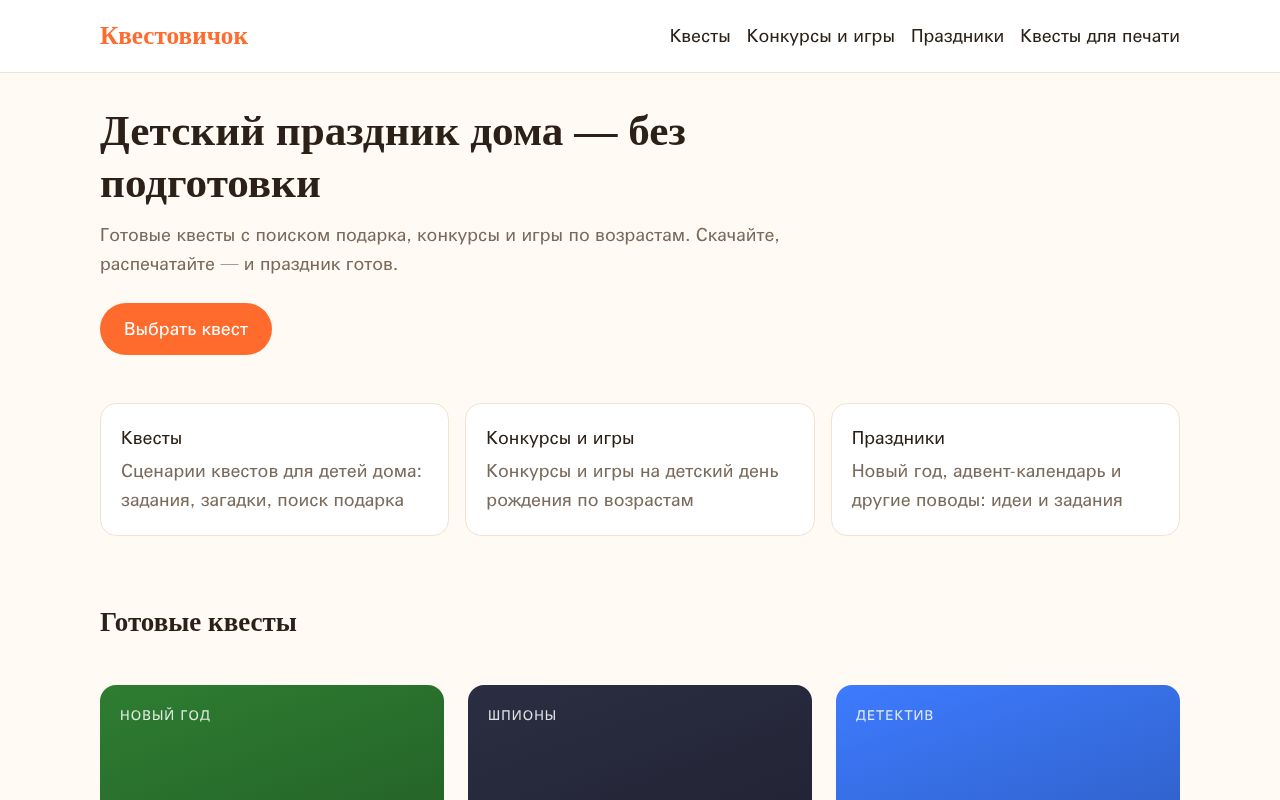Click the Выбрать квест button
The image size is (1280, 800).
tap(186, 329)
